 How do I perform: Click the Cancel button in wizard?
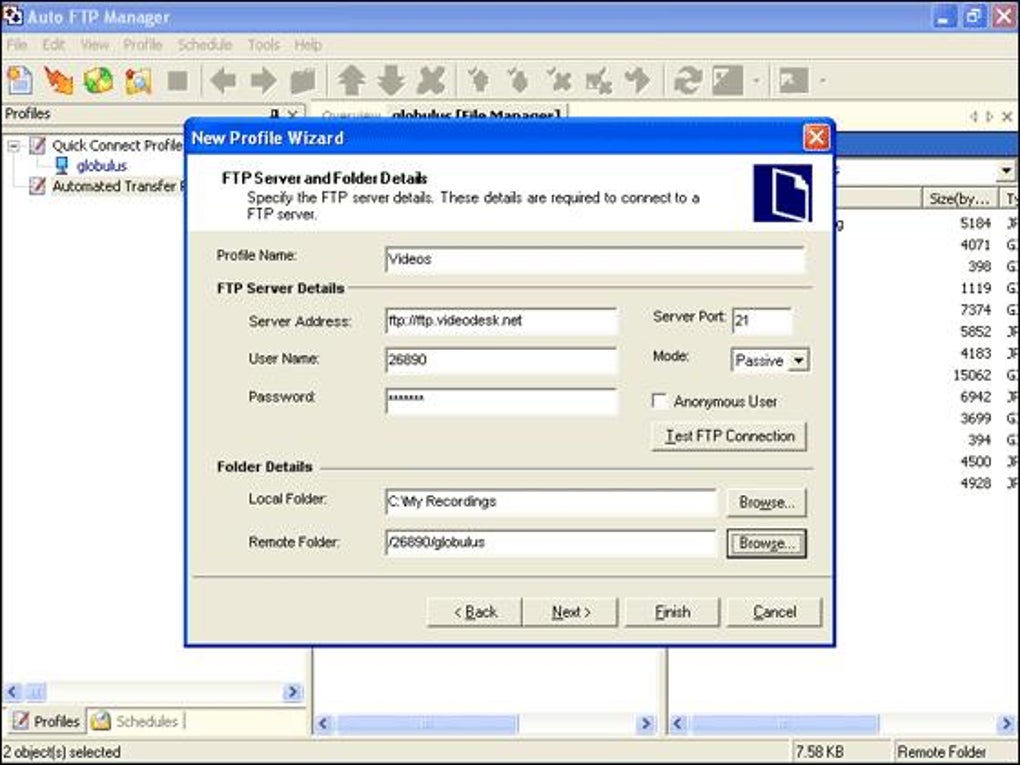click(774, 612)
